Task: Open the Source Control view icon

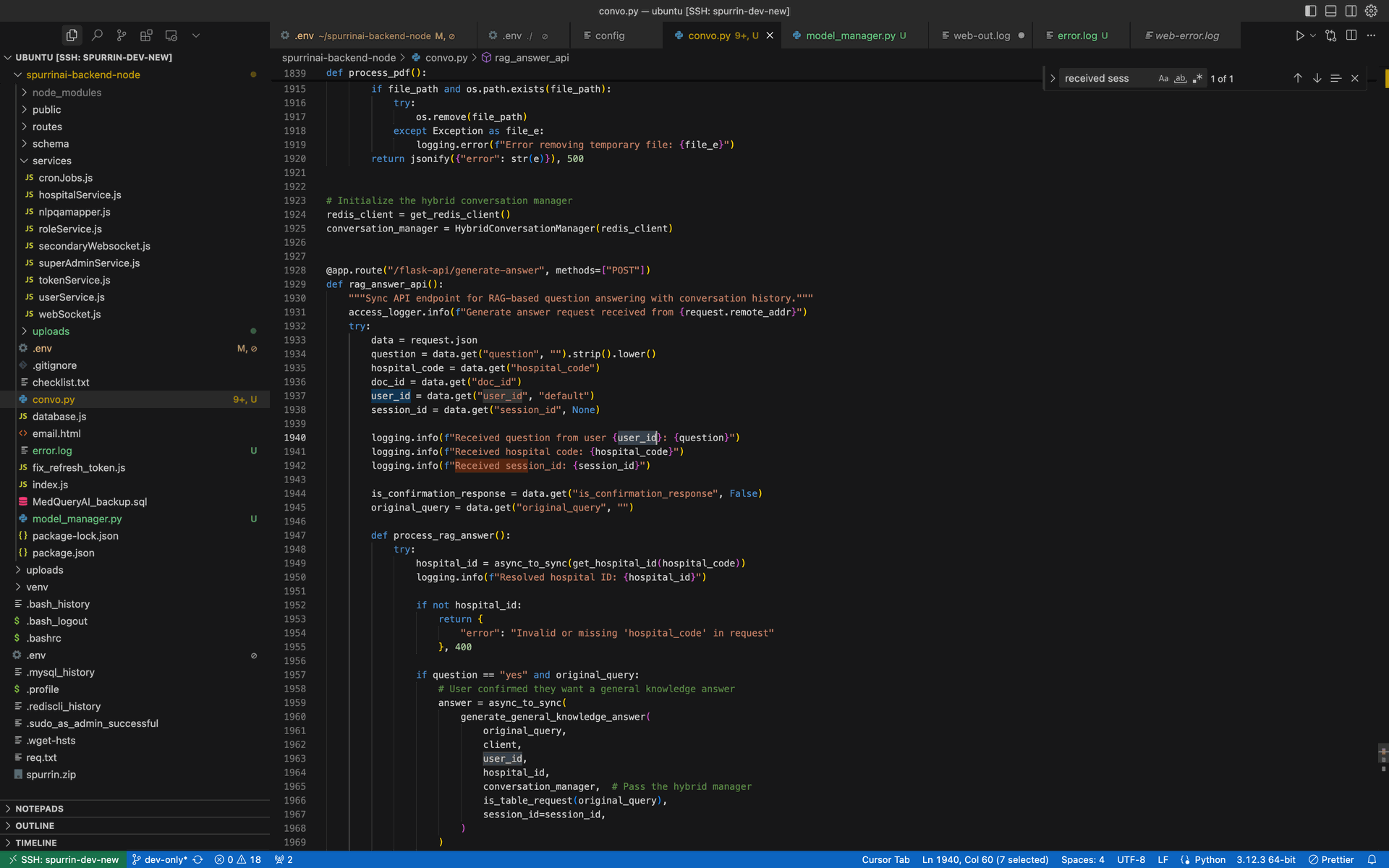Action: [122, 35]
